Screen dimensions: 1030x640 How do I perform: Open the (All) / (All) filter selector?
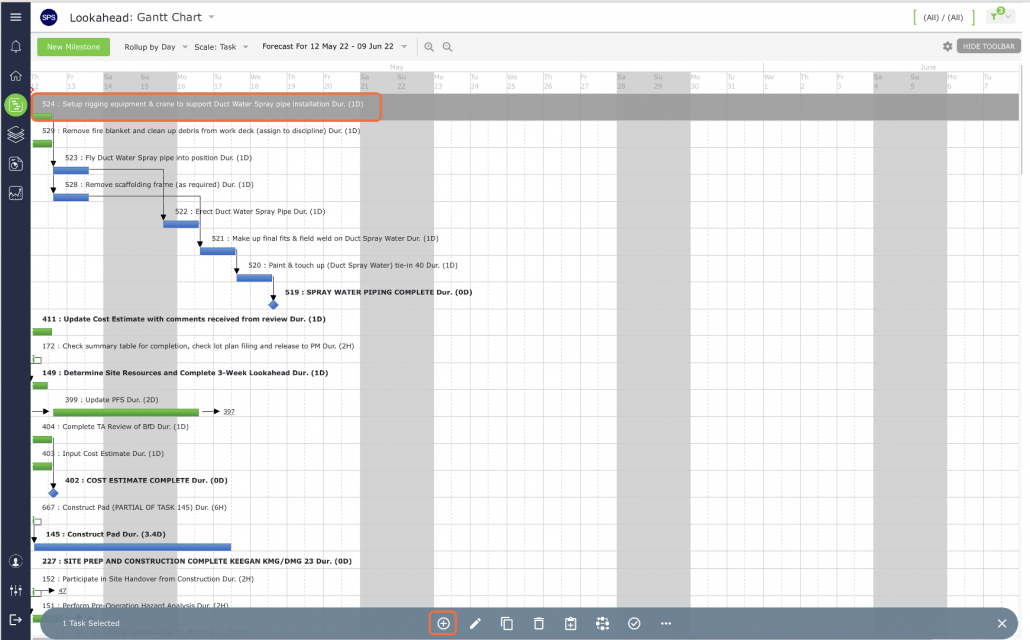pos(943,17)
